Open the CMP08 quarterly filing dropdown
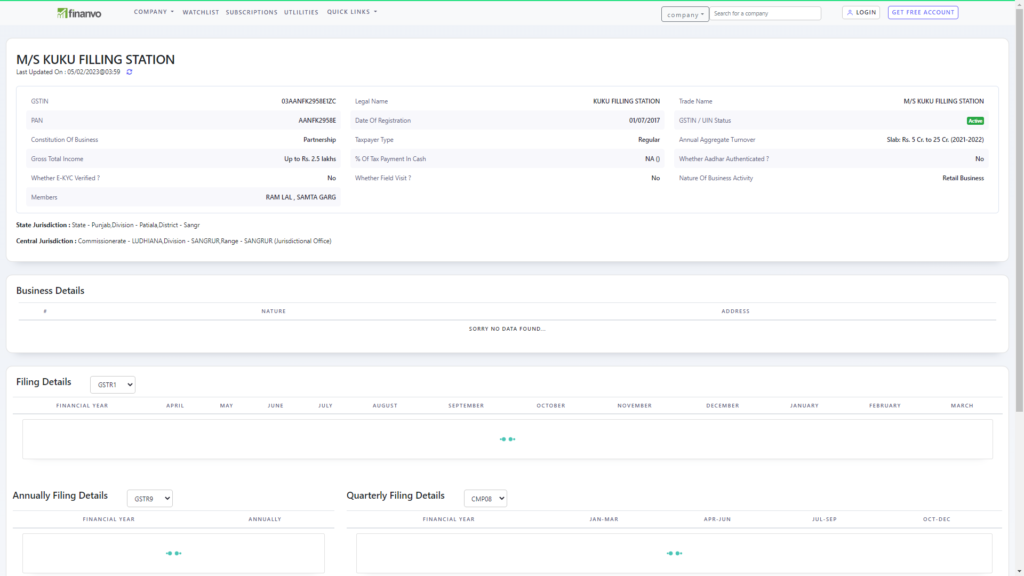Screen dimensions: 1024x576 (485, 498)
